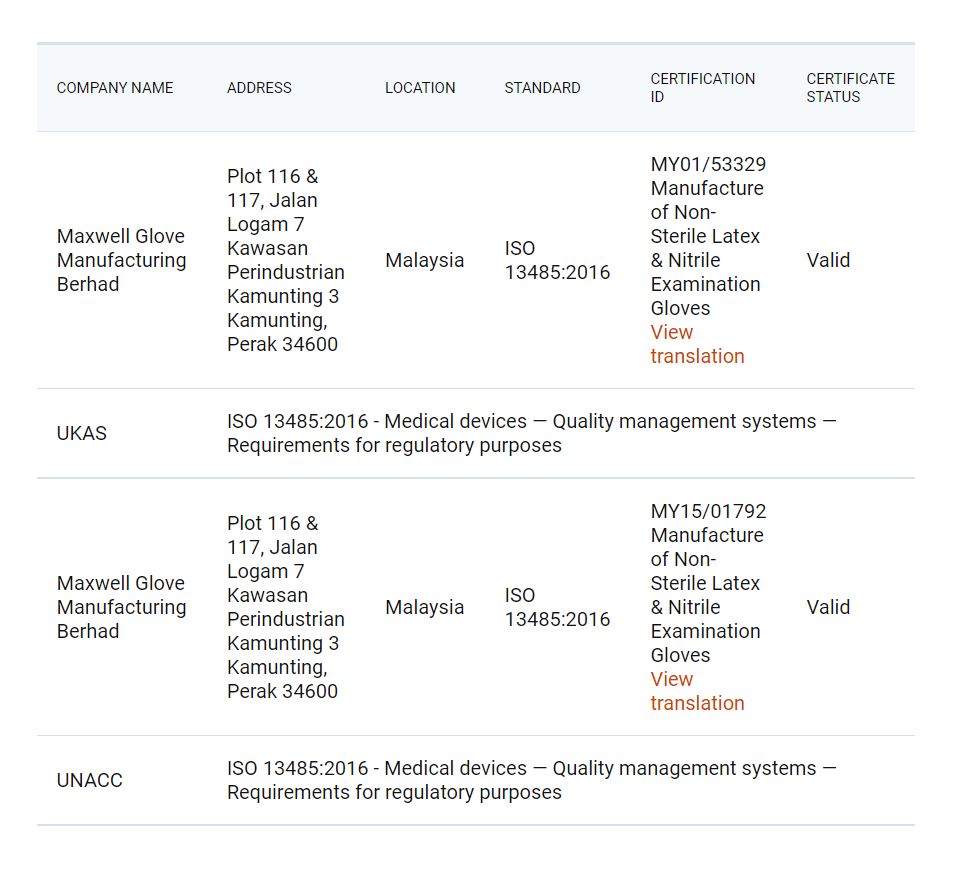Click the ADDRESS column header

pos(259,88)
